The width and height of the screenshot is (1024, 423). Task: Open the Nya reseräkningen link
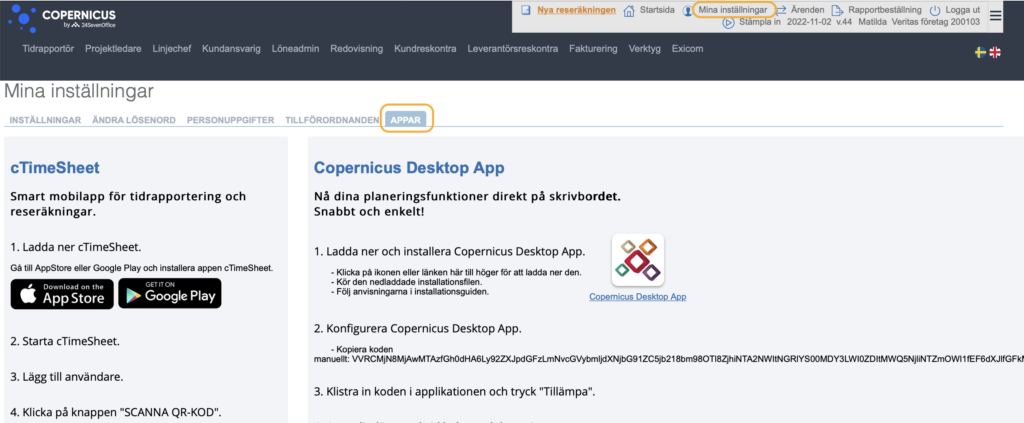[576, 10]
